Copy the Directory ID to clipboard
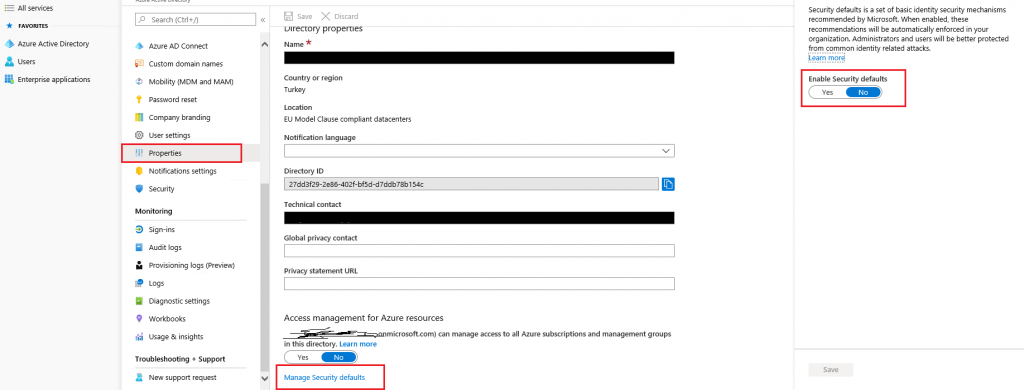 [668, 184]
